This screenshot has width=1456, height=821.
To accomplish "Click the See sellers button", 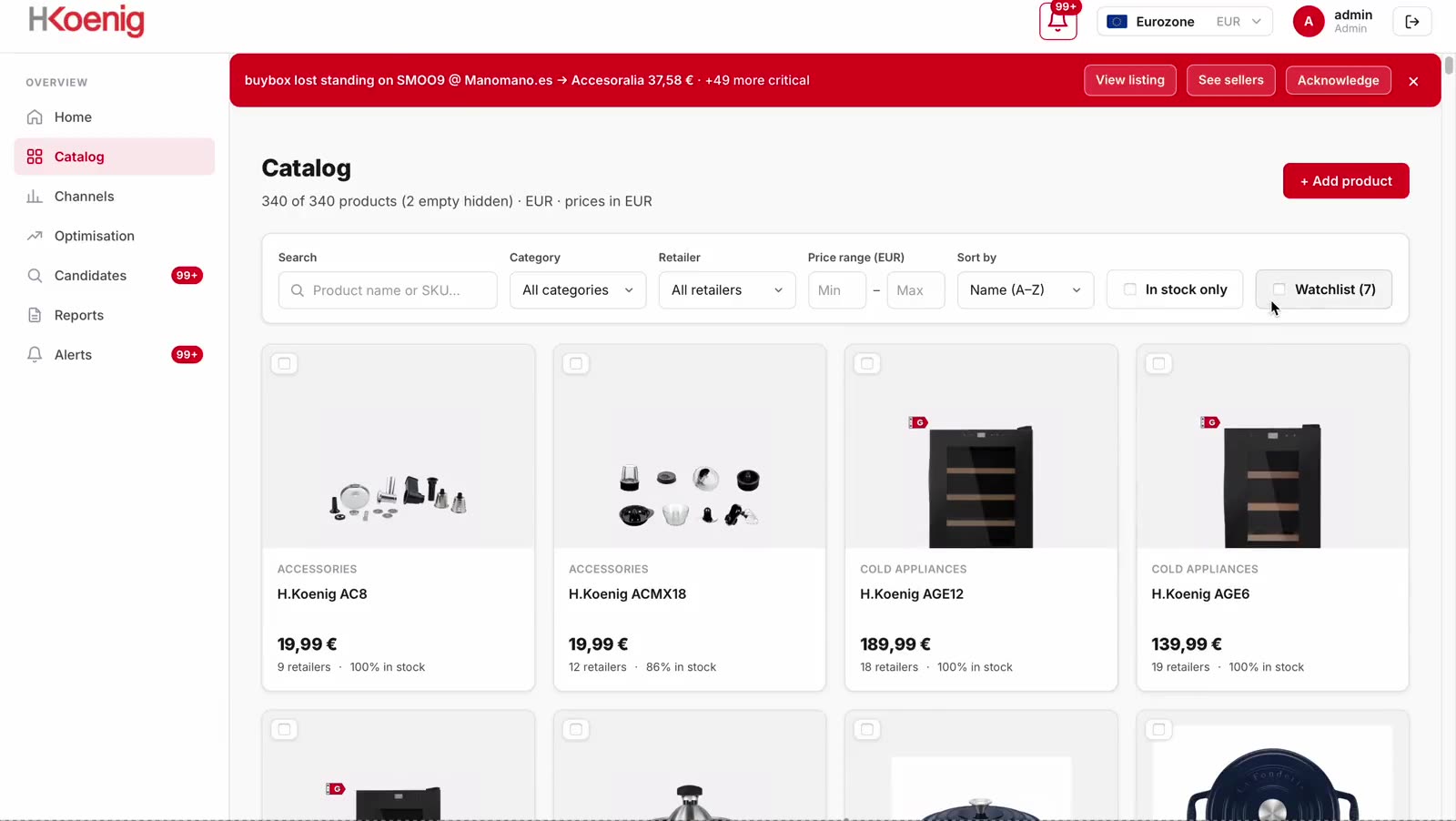I will pyautogui.click(x=1231, y=80).
